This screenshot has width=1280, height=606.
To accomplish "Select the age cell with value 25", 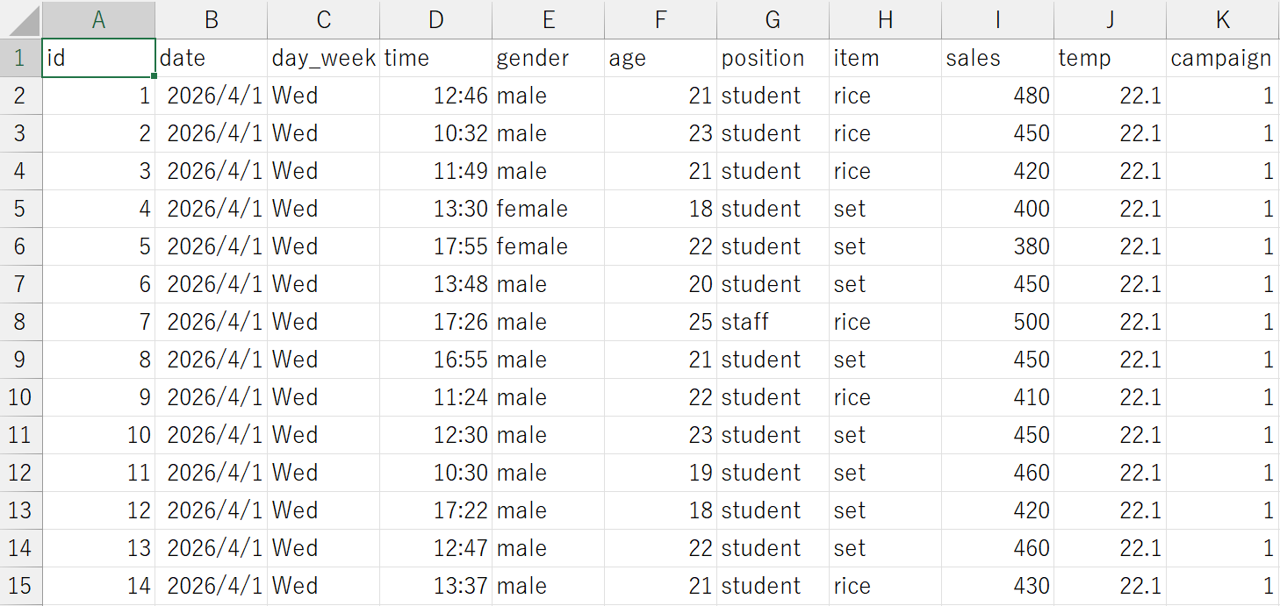I will [x=660, y=322].
